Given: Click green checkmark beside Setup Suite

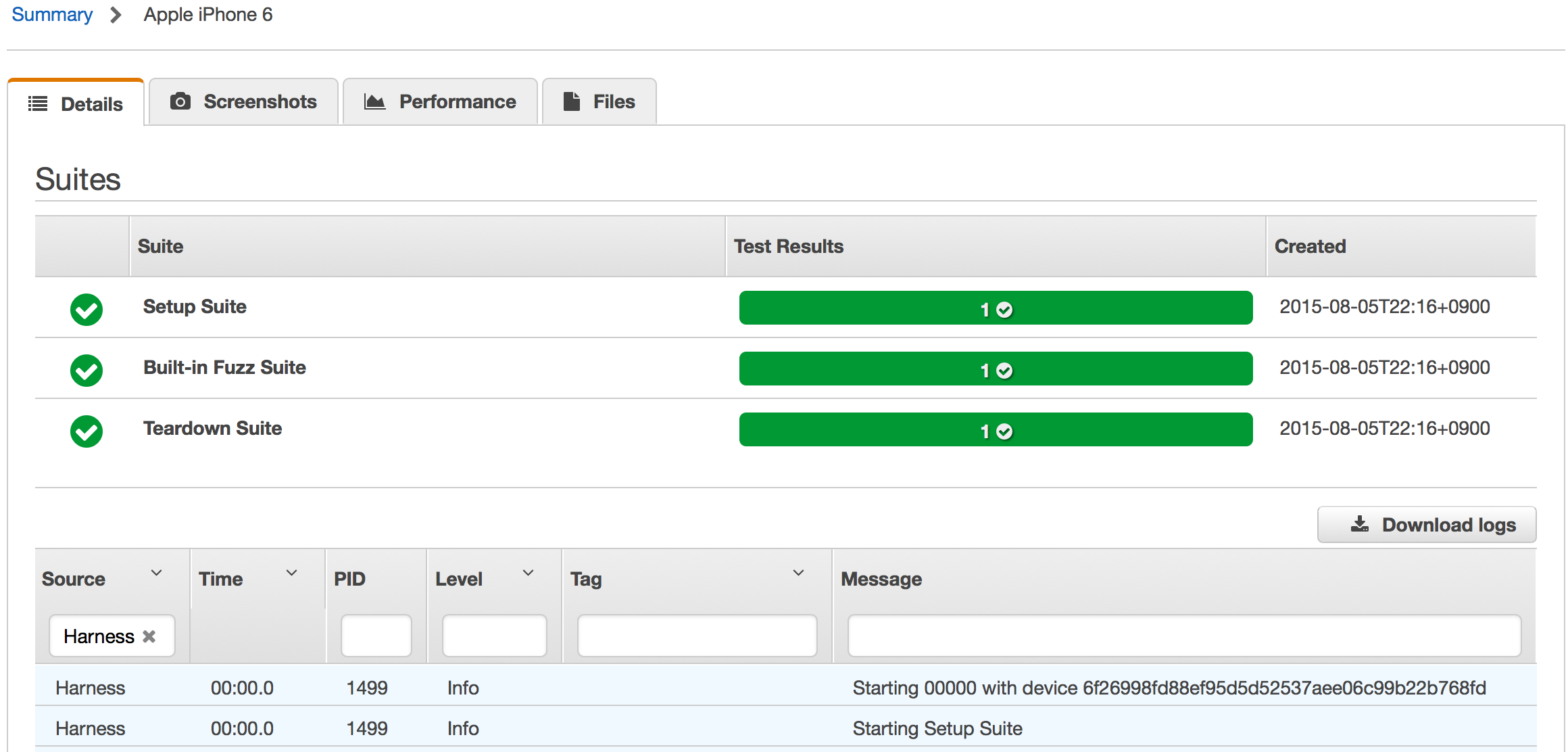Looking at the screenshot, I should point(87,310).
